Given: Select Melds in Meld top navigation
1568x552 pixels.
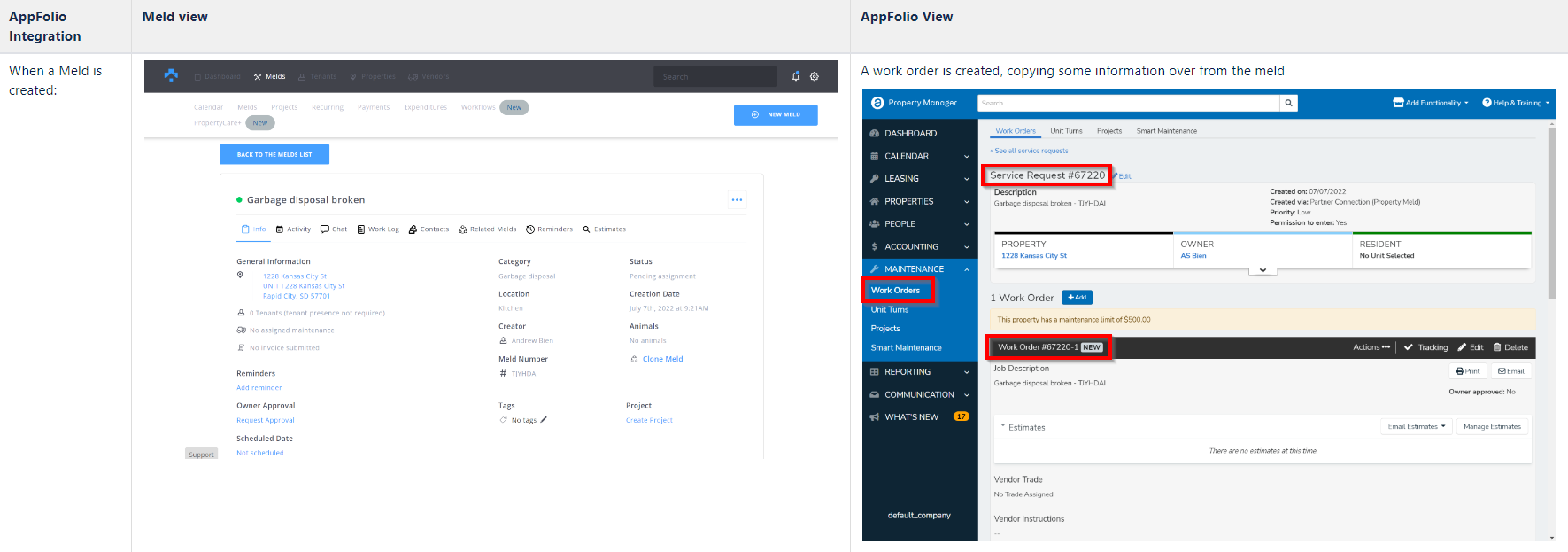Looking at the screenshot, I should pos(269,76).
